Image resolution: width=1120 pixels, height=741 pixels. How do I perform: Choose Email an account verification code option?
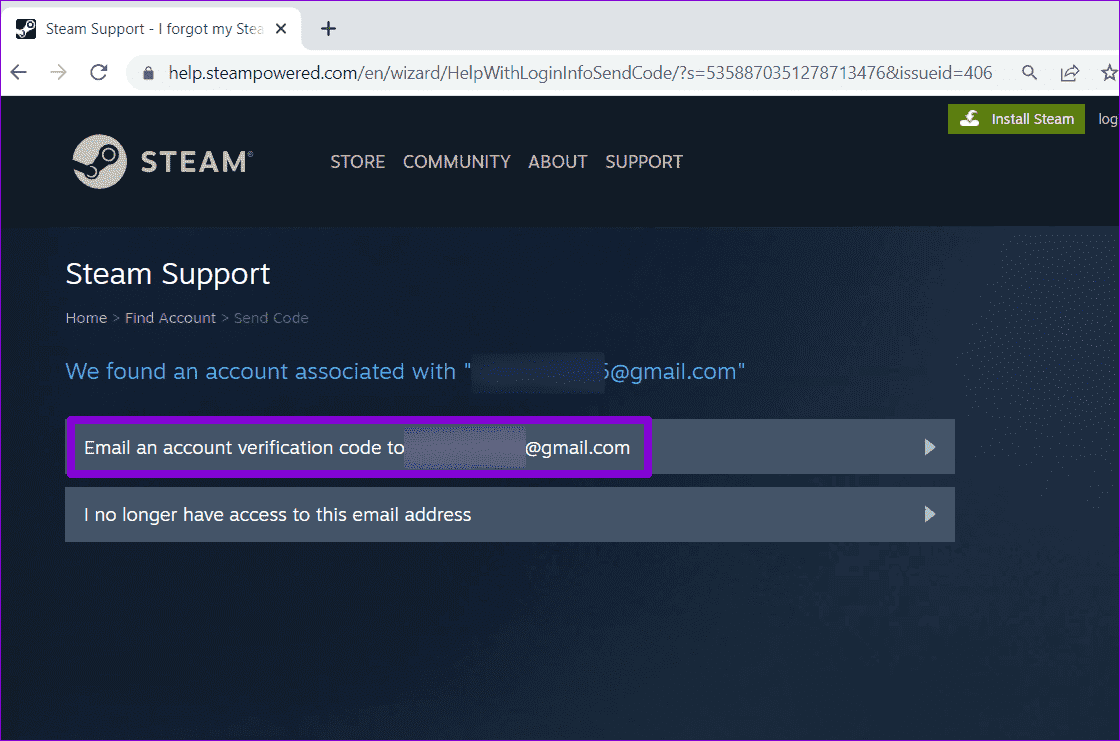(510, 447)
